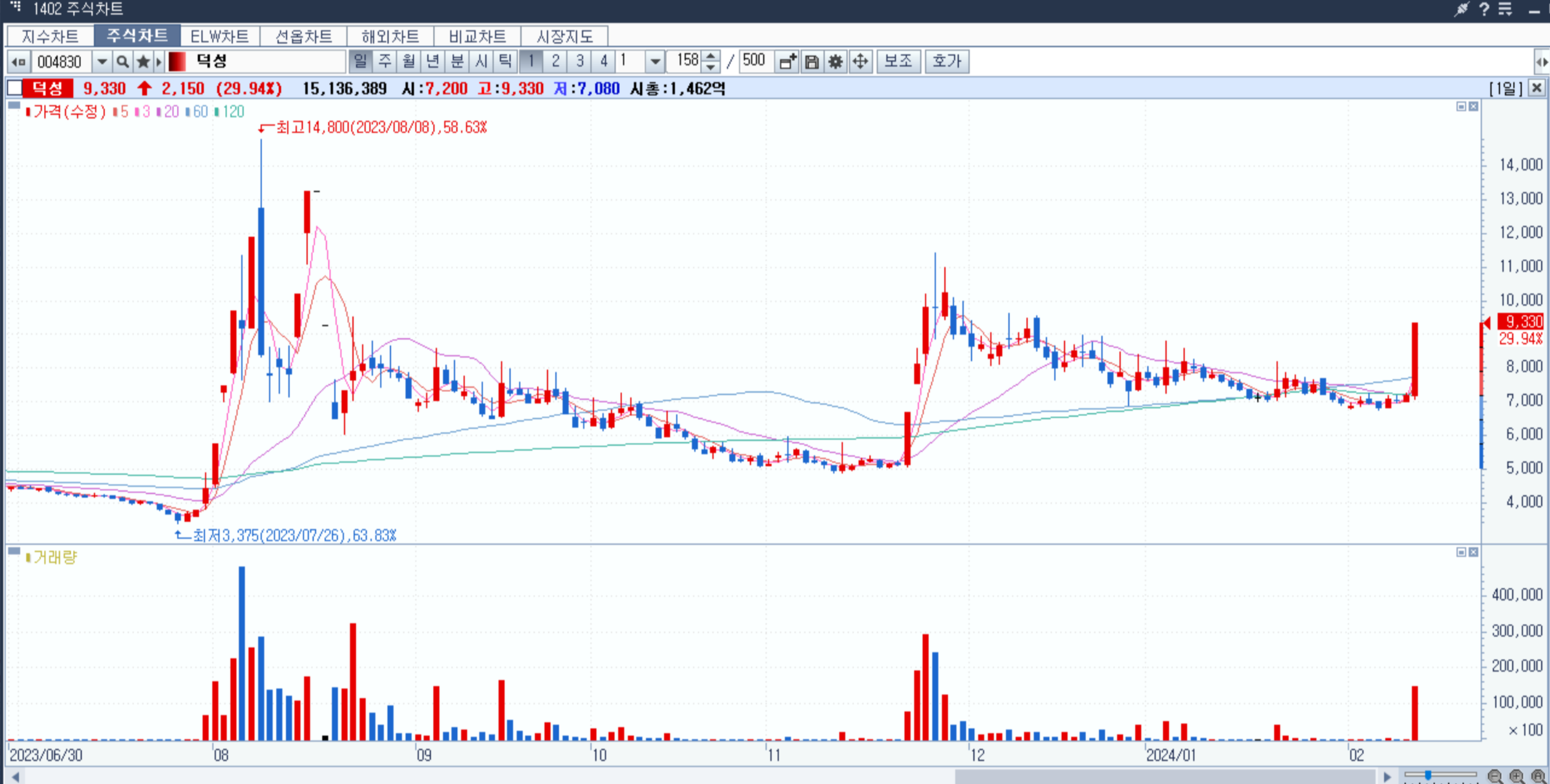The height and width of the screenshot is (784, 1550).
Task: Increase candle count 158 with up stepper
Action: (711, 56)
